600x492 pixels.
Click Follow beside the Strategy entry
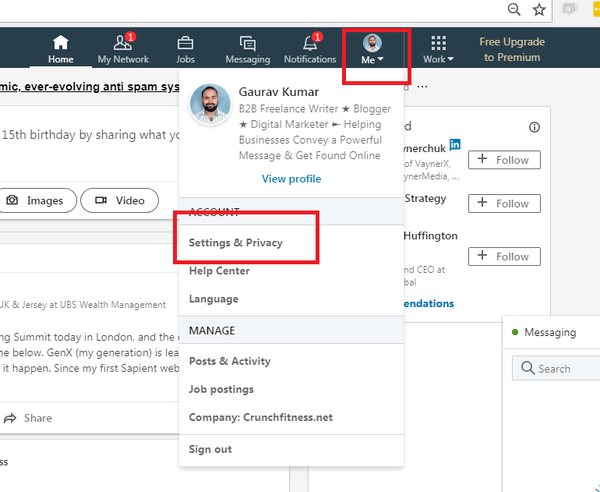[x=504, y=203]
